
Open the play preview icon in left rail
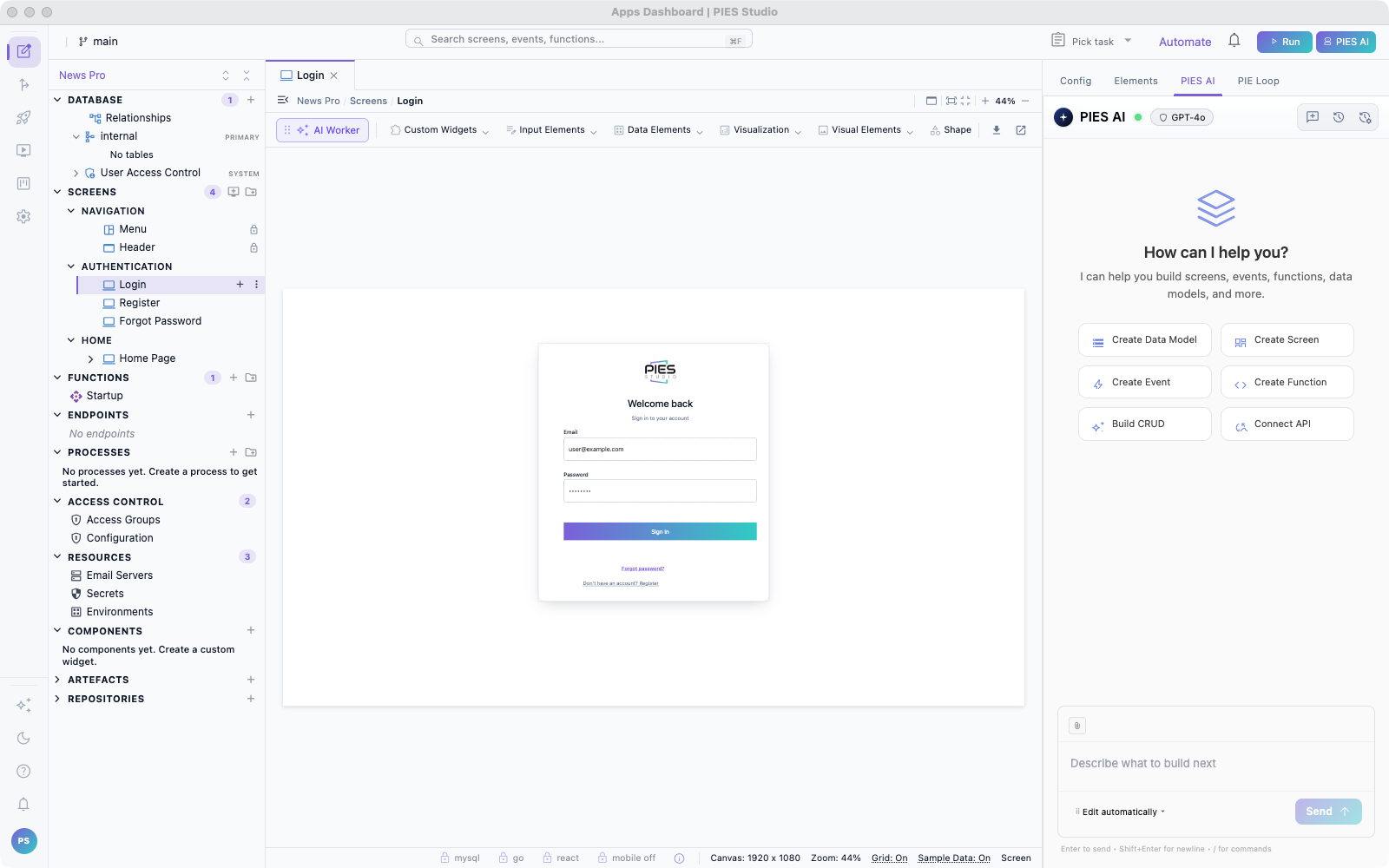[23, 151]
